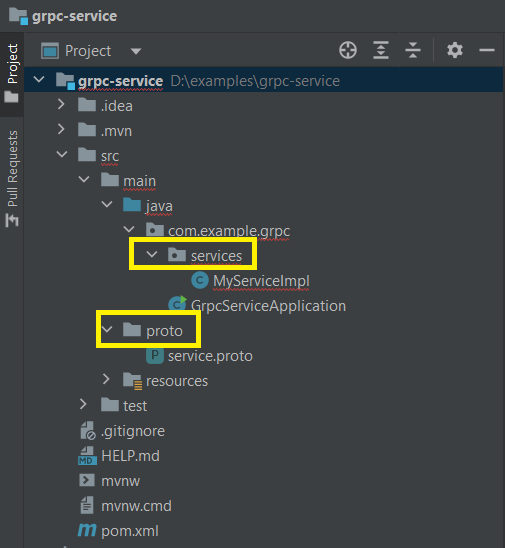Image resolution: width=505 pixels, height=548 pixels.
Task: Select the .gitignore file
Action: click(122, 431)
